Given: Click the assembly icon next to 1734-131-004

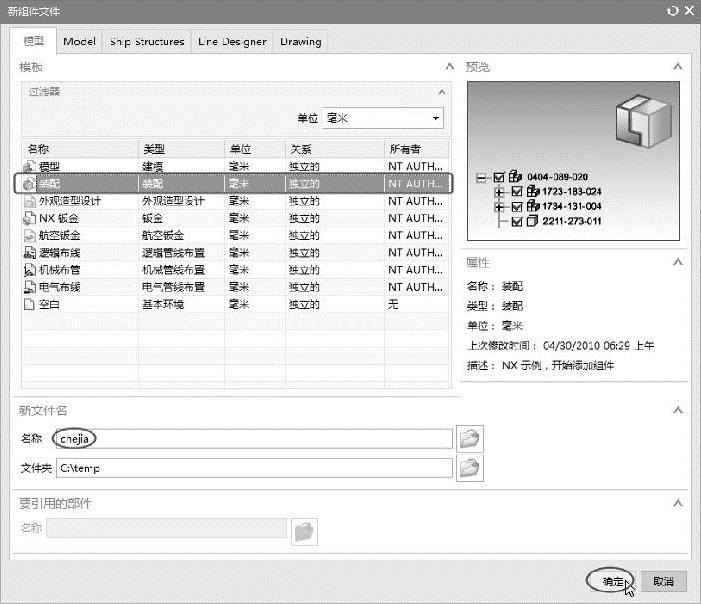Looking at the screenshot, I should (x=533, y=206).
